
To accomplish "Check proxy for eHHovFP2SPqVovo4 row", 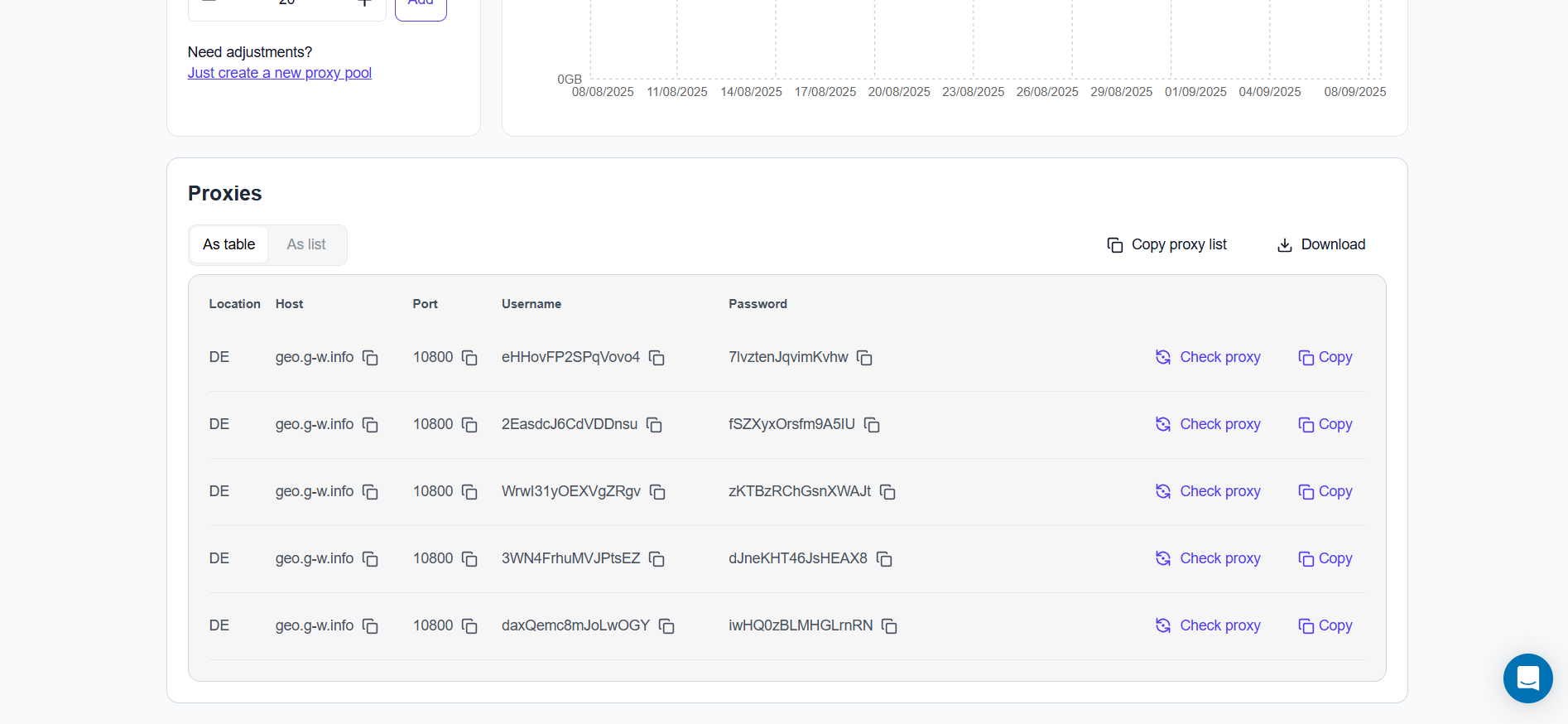I will click(1208, 357).
